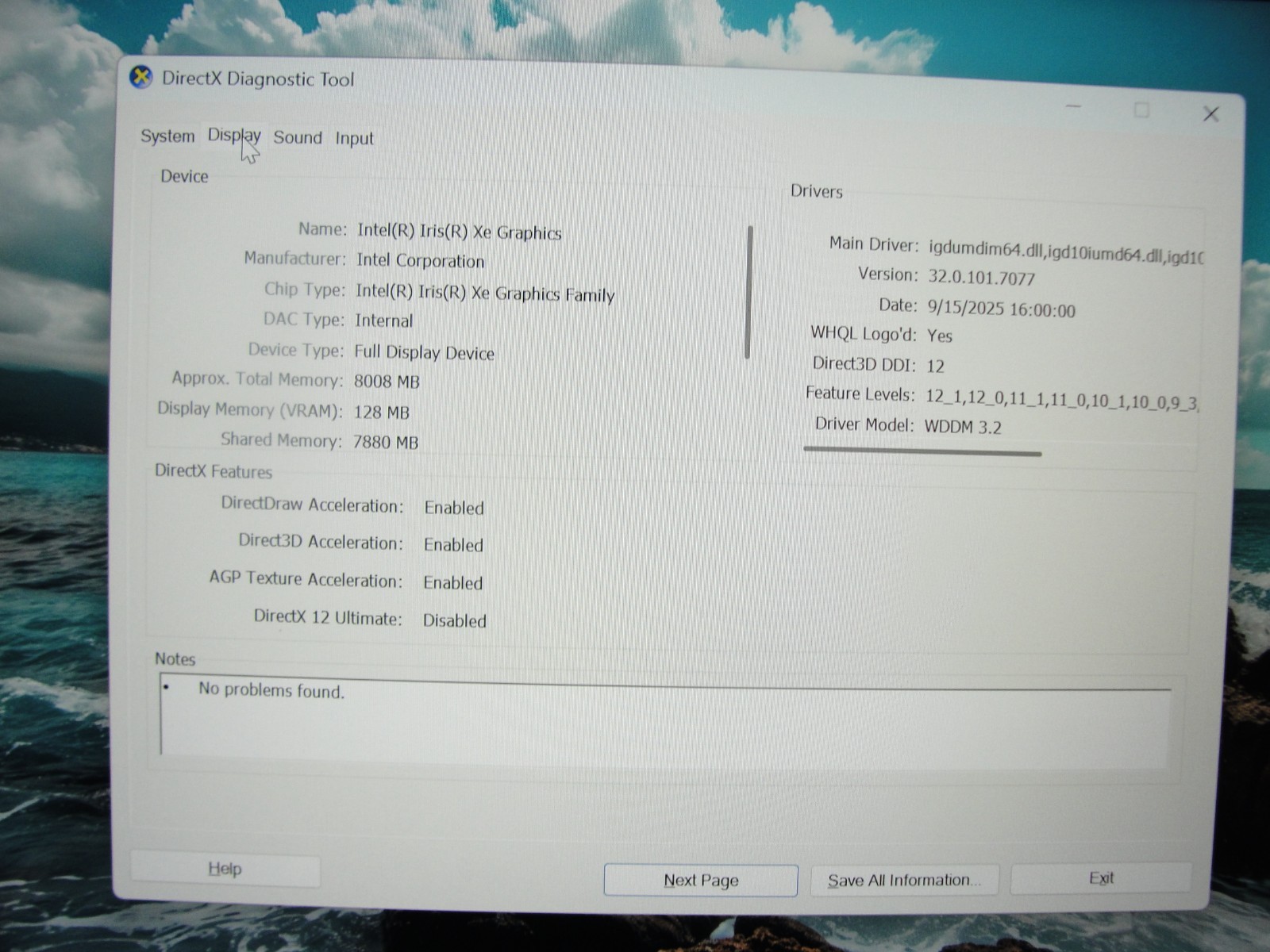The width and height of the screenshot is (1270, 952).
Task: Click the DirectX Diagnostic Tool title icon
Action: (140, 77)
